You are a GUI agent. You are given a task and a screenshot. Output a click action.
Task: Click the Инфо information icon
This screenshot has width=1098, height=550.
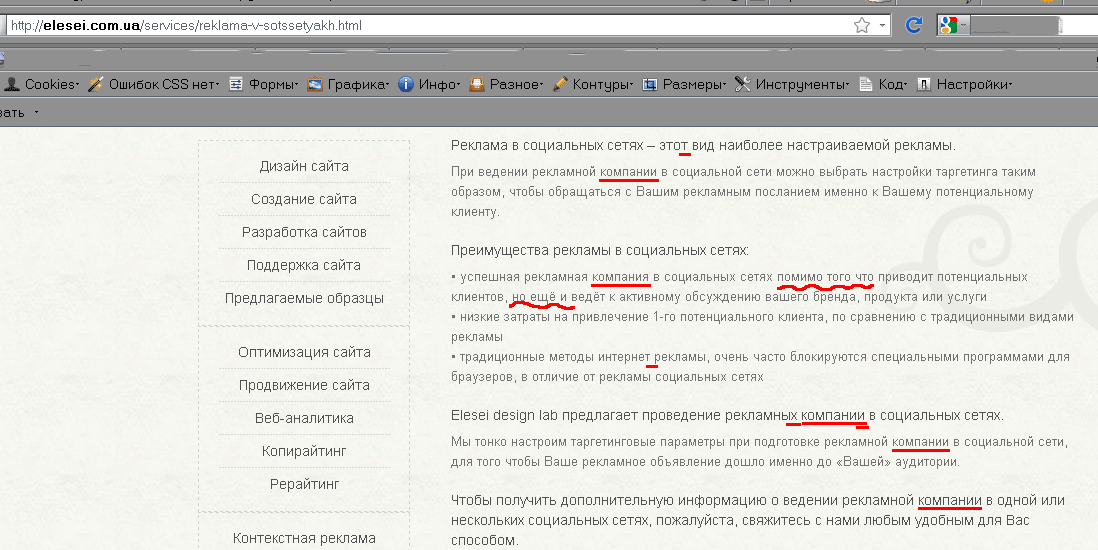[x=406, y=84]
